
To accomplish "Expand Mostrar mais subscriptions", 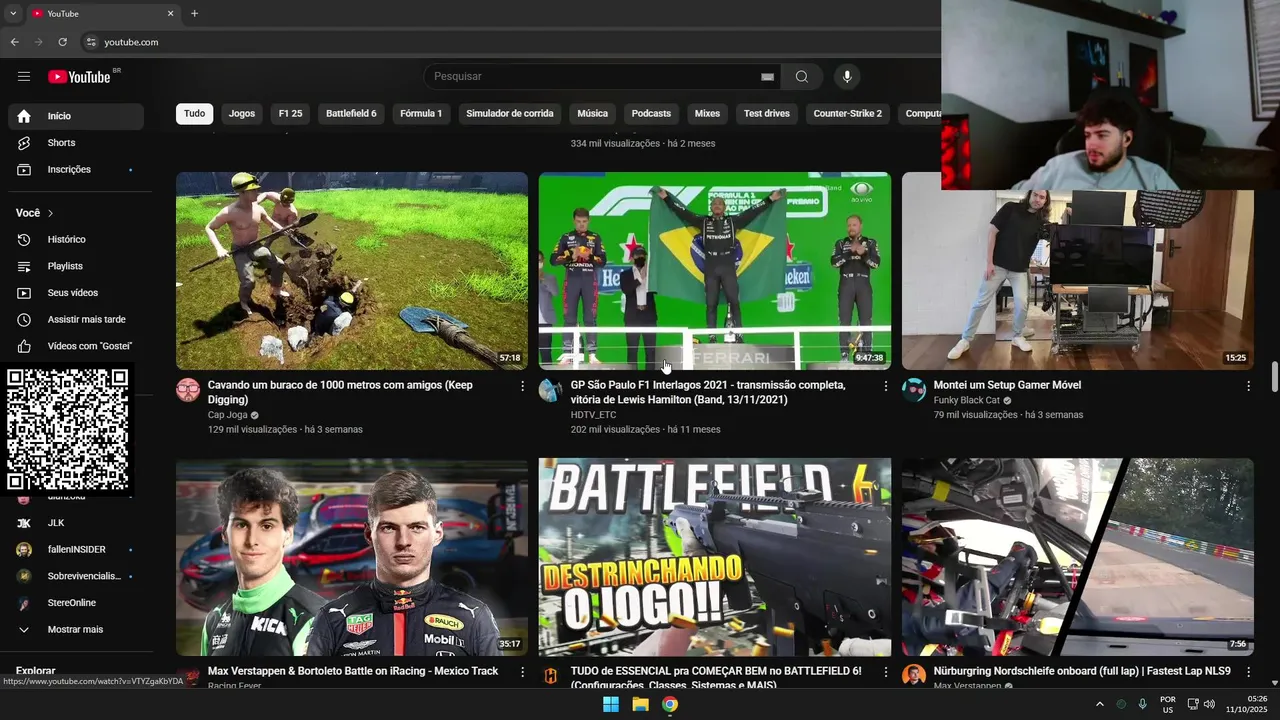I will pyautogui.click(x=76, y=630).
